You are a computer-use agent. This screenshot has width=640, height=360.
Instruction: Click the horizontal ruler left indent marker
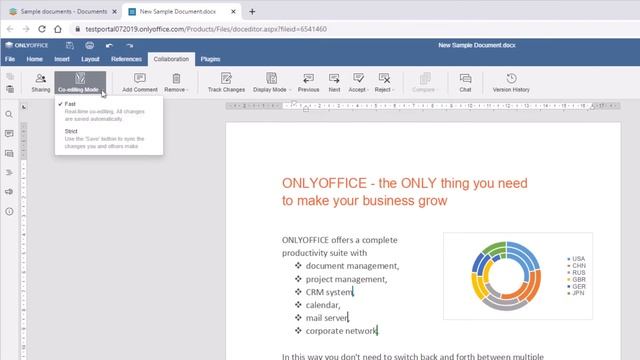[306, 109]
